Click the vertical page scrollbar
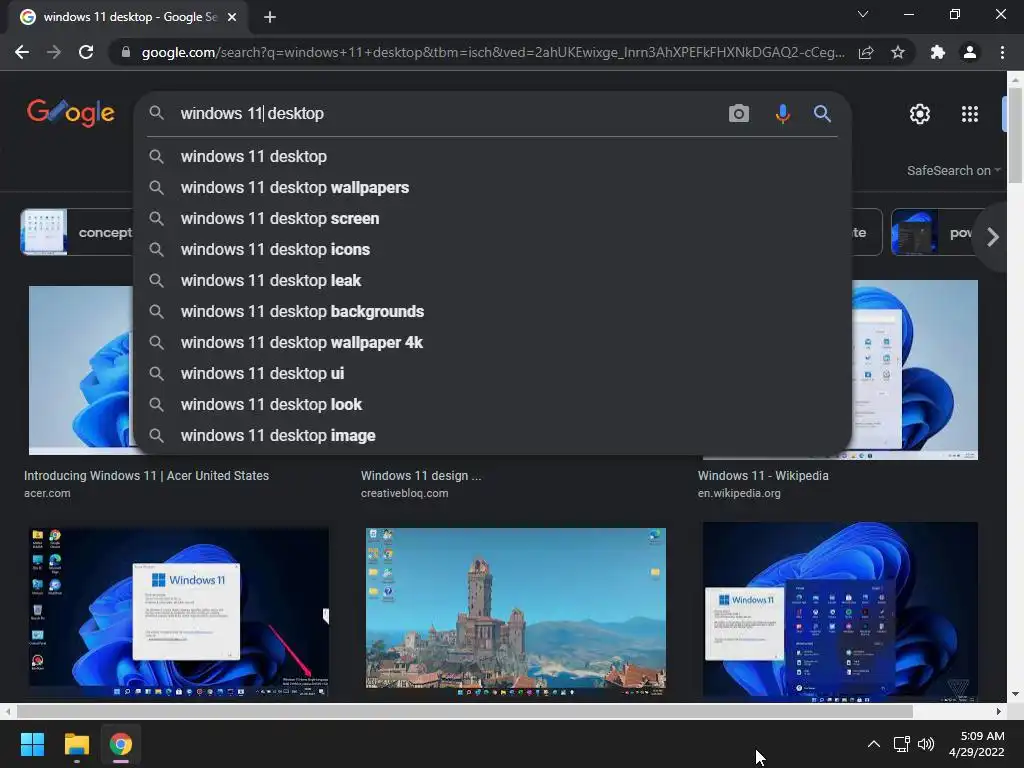Screen dimensions: 1024x768 (1015, 135)
